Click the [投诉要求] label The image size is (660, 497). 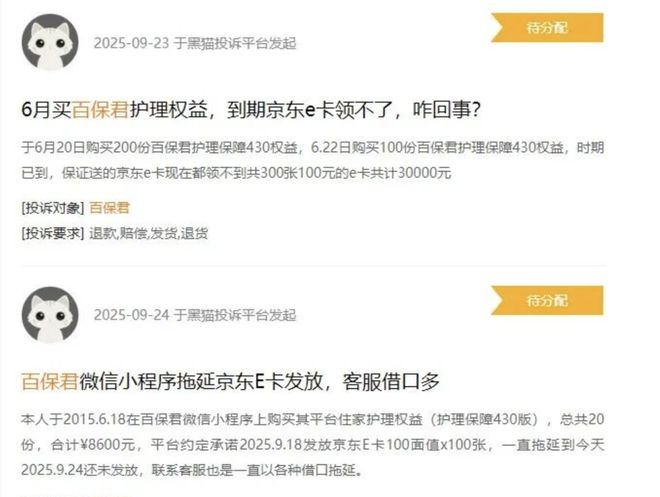tap(53, 233)
